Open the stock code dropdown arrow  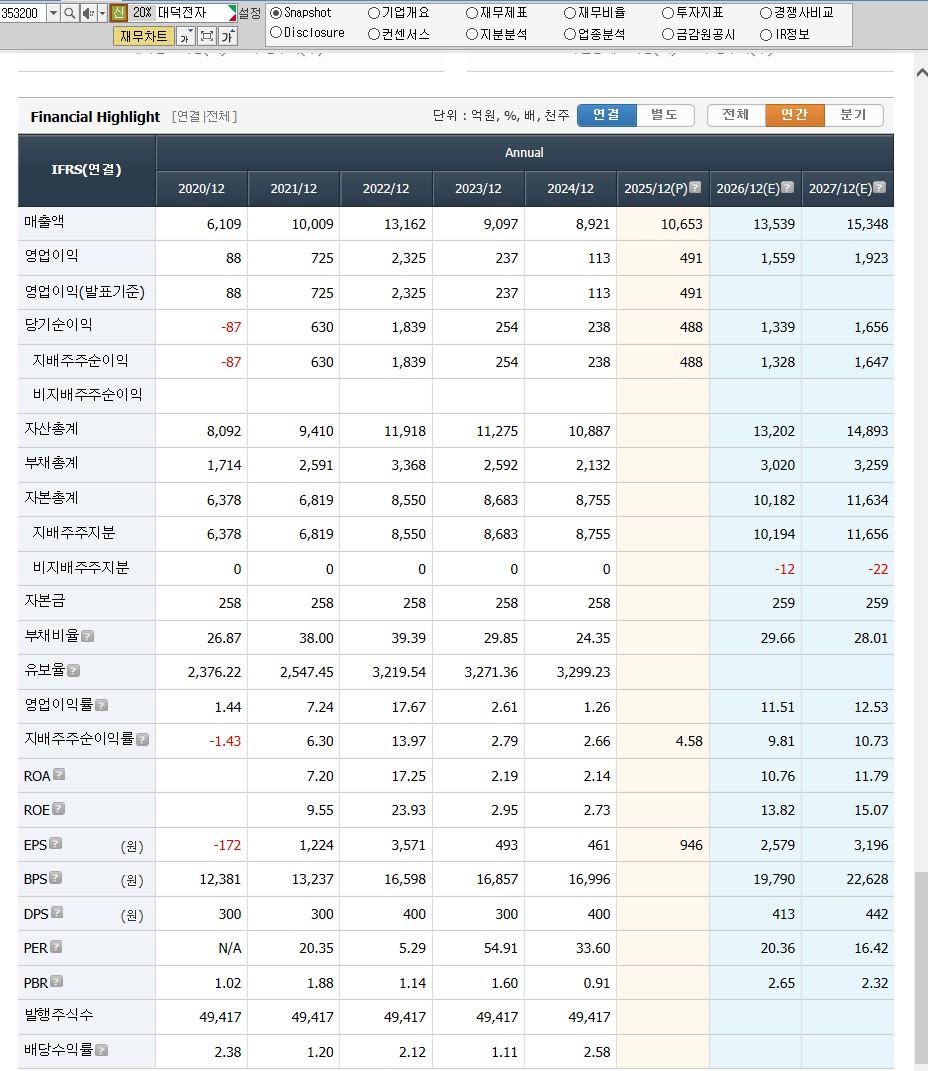pyautogui.click(x=54, y=12)
